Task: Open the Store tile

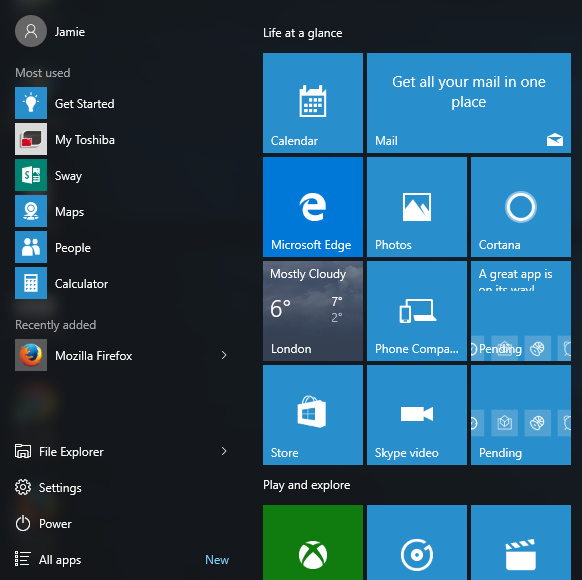Action: [313, 414]
